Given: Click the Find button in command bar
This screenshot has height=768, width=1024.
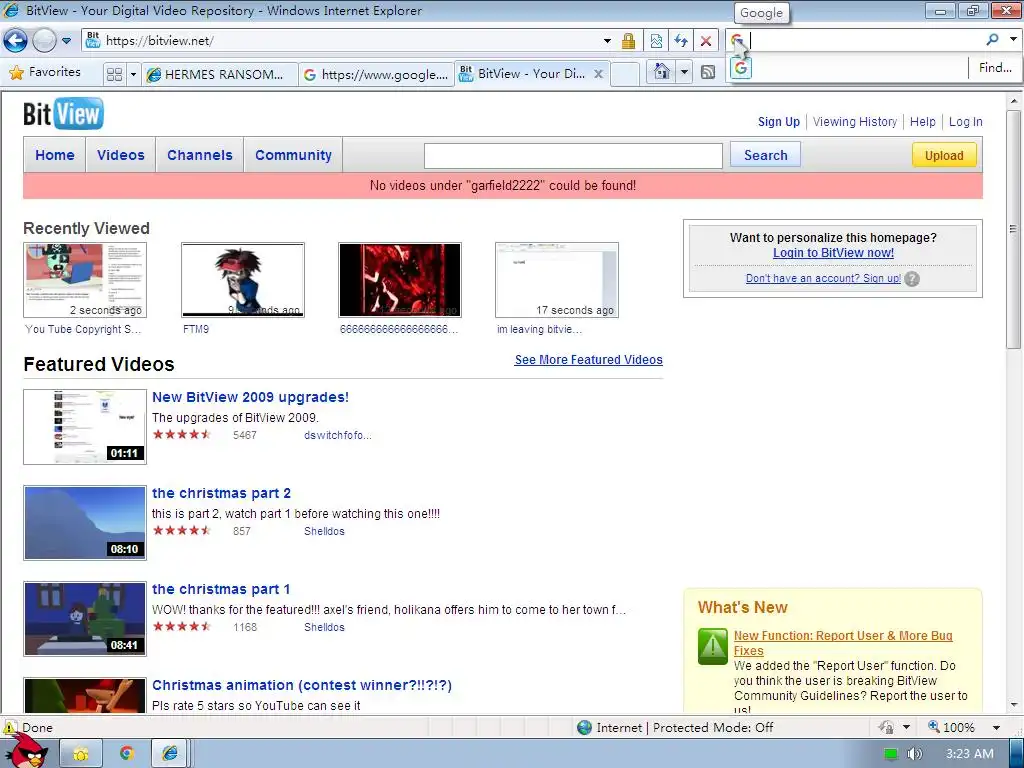Looking at the screenshot, I should pyautogui.click(x=995, y=67).
